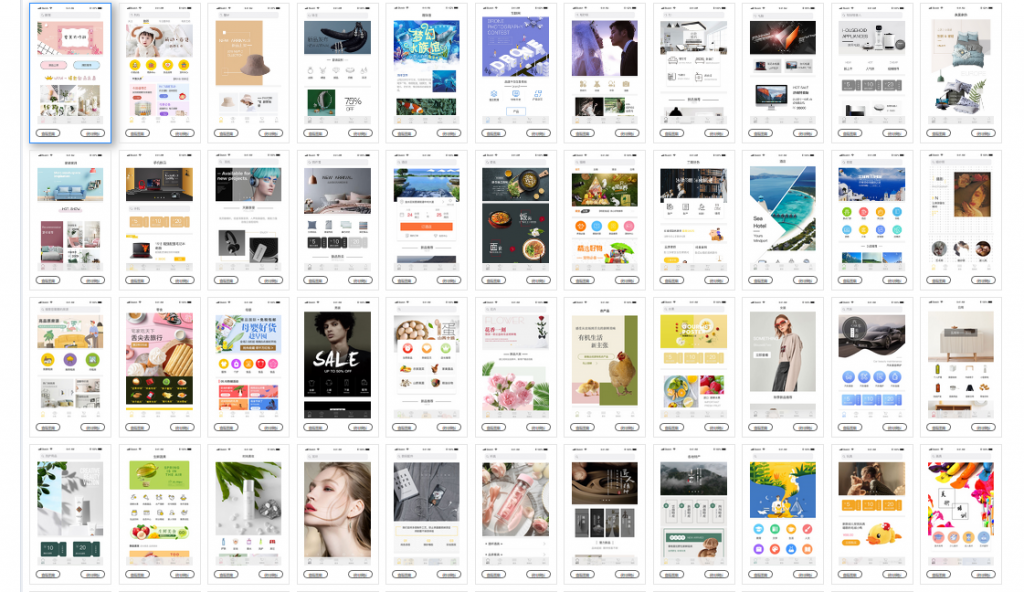Click the red round icon in mother-baby goods template
The image size is (1024, 592).
click(263, 362)
